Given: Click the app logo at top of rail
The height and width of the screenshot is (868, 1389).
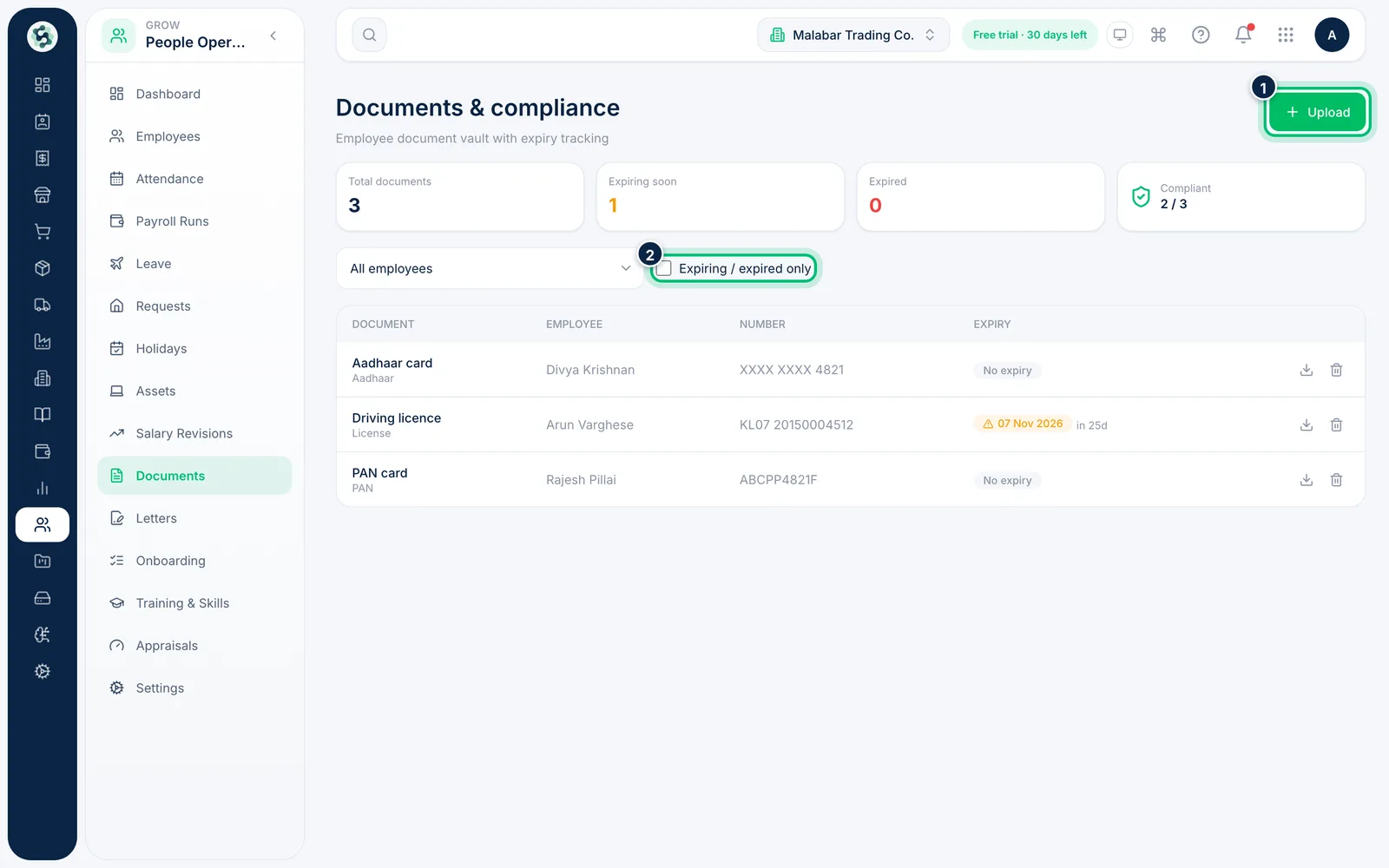Looking at the screenshot, I should pyautogui.click(x=42, y=36).
